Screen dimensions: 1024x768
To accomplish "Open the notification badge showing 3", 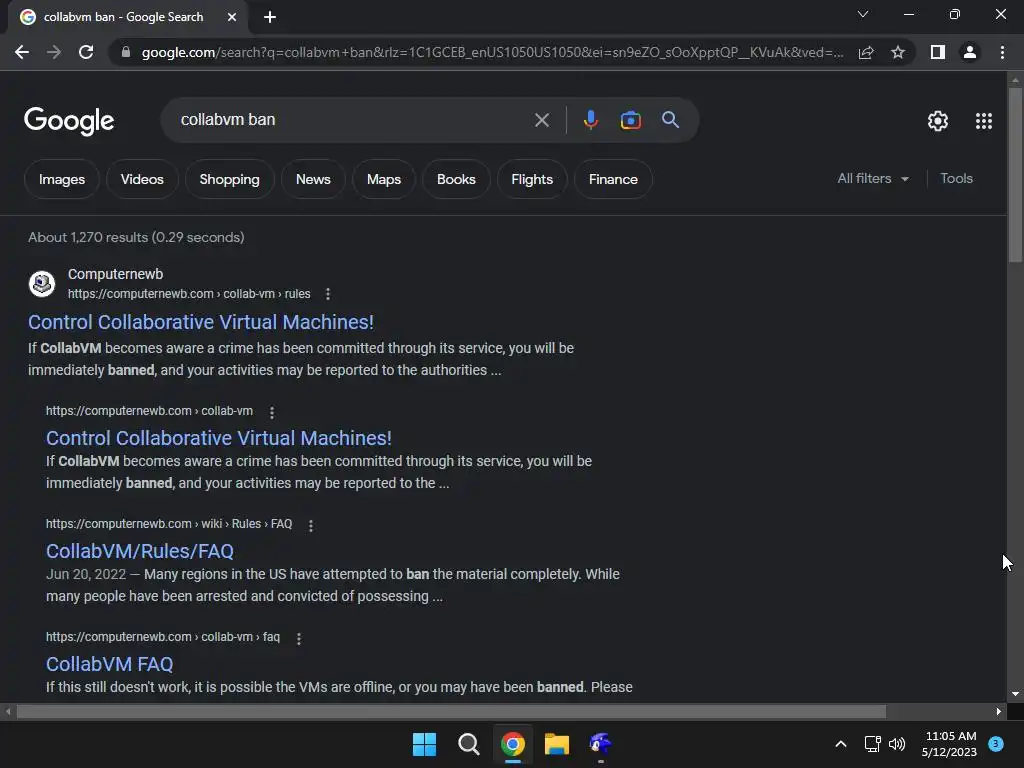I will coord(996,744).
